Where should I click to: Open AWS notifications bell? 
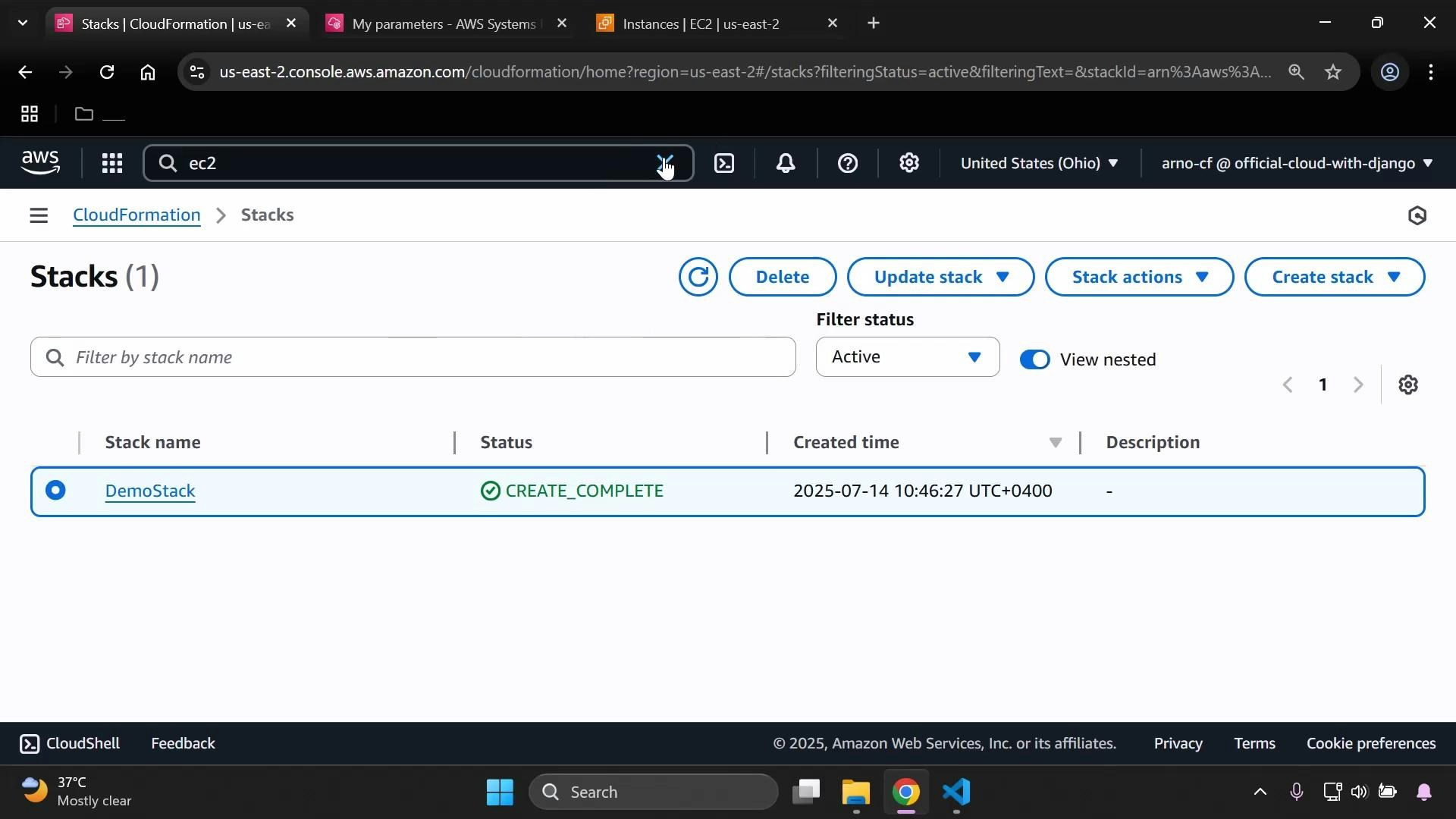(786, 163)
